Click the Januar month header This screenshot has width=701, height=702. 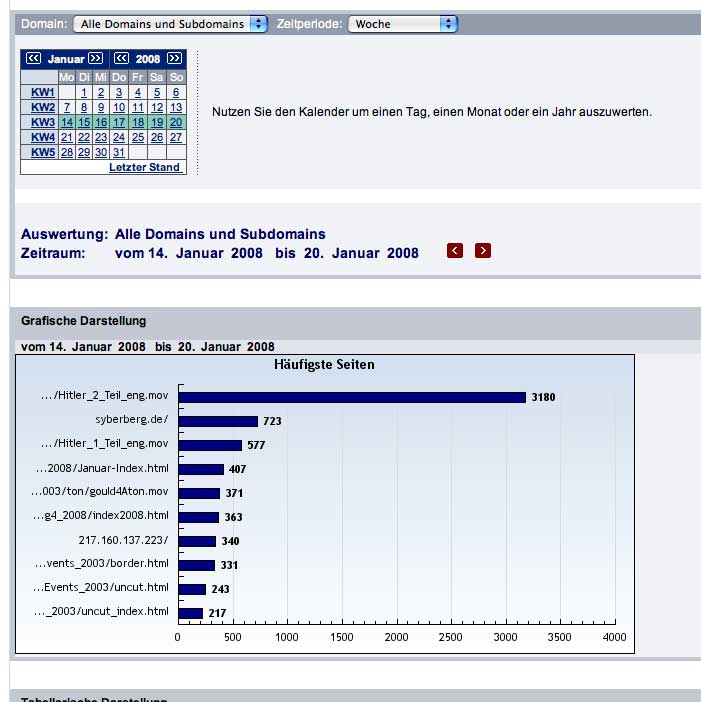(66, 59)
